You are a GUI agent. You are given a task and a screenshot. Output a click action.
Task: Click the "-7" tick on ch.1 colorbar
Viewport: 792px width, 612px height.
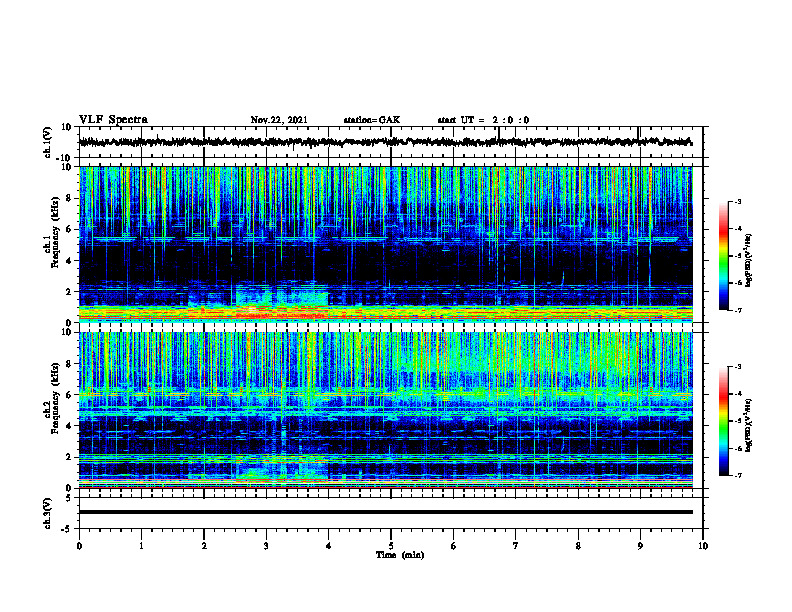738,310
